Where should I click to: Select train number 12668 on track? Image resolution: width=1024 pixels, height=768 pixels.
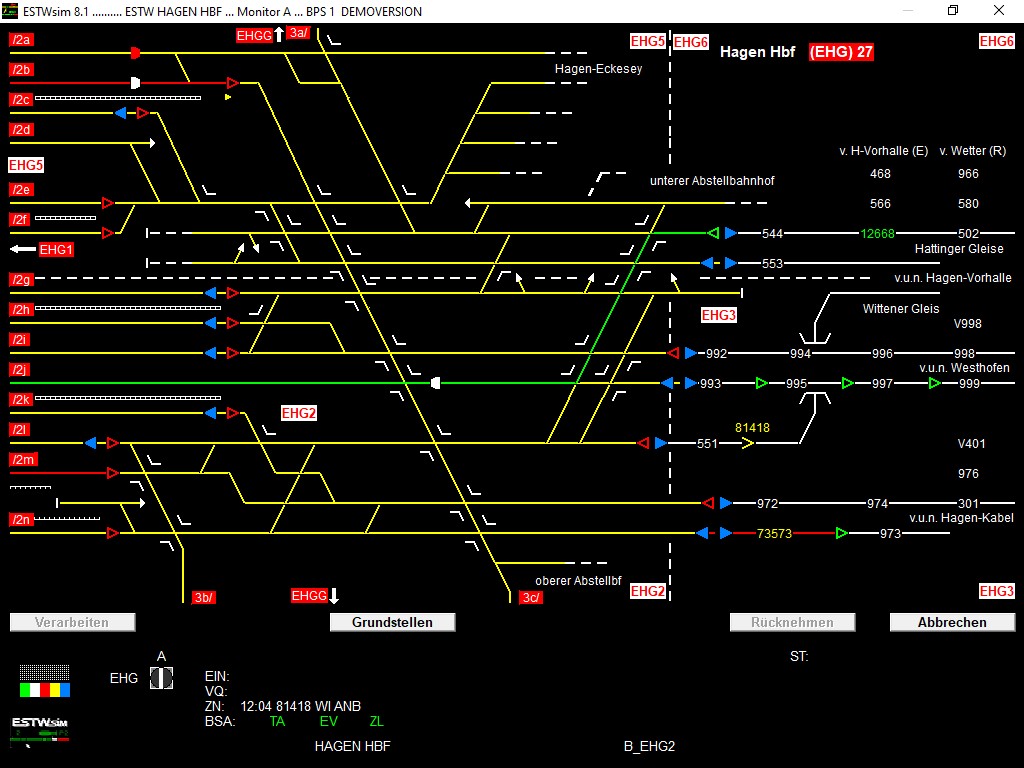point(877,234)
